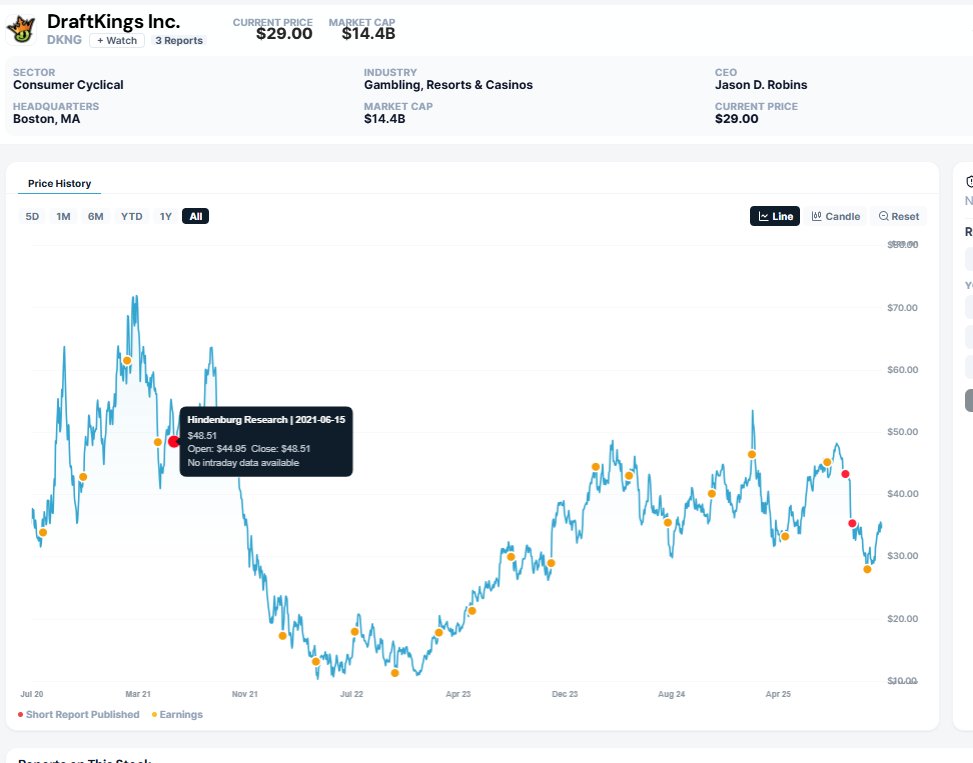Click the upper red short-report marker after Apr 25
Viewport: 973px width, 763px height.
(x=845, y=474)
